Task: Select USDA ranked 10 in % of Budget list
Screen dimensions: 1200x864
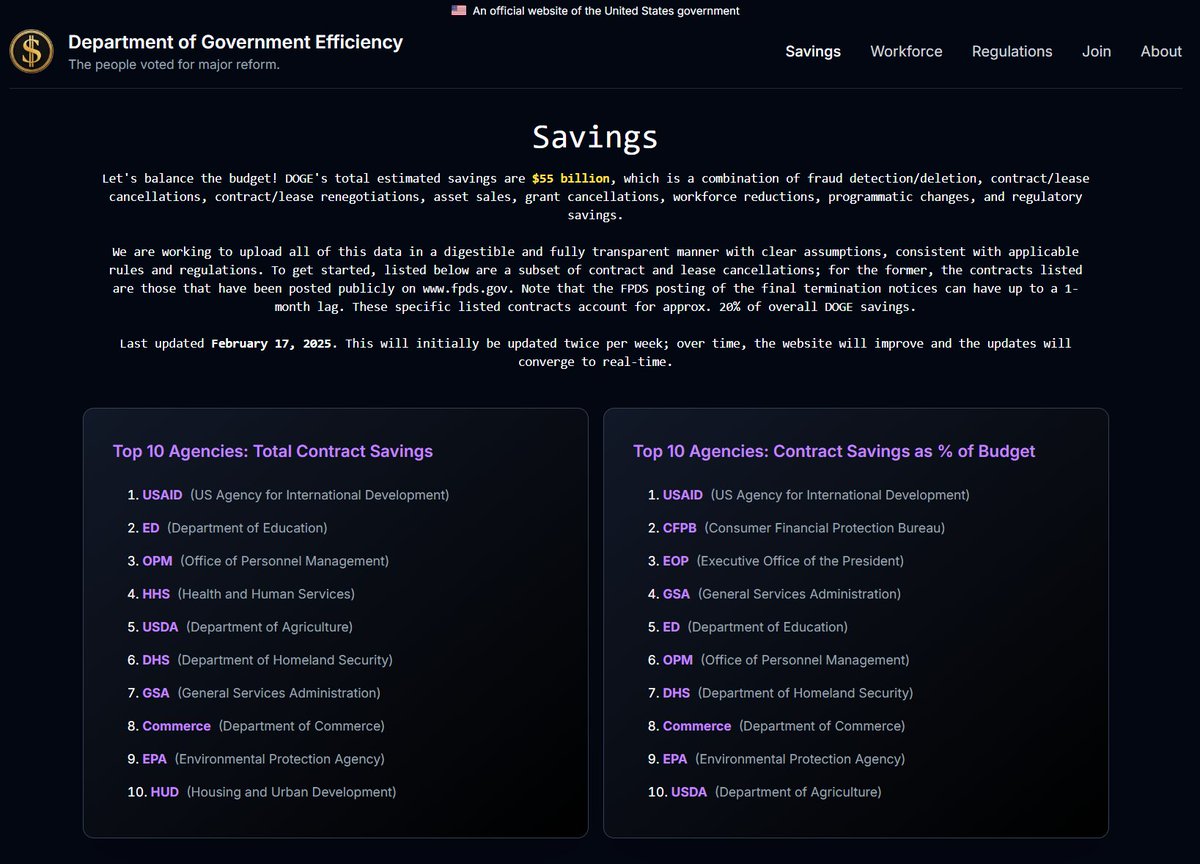Action: (x=689, y=792)
